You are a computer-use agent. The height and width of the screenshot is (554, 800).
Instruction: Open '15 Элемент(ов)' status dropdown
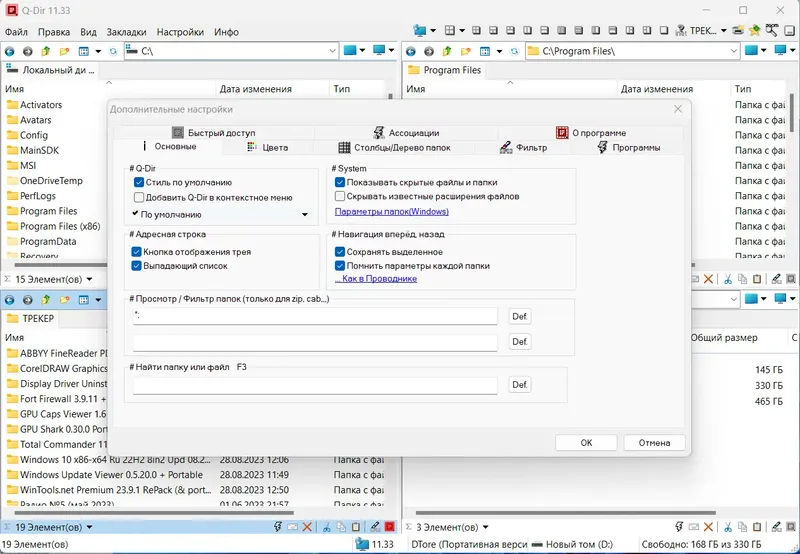point(89,280)
